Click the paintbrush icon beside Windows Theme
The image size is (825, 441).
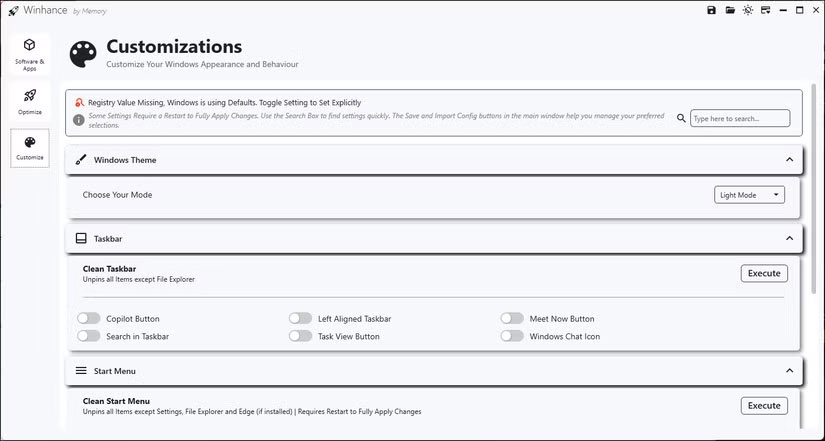81,160
